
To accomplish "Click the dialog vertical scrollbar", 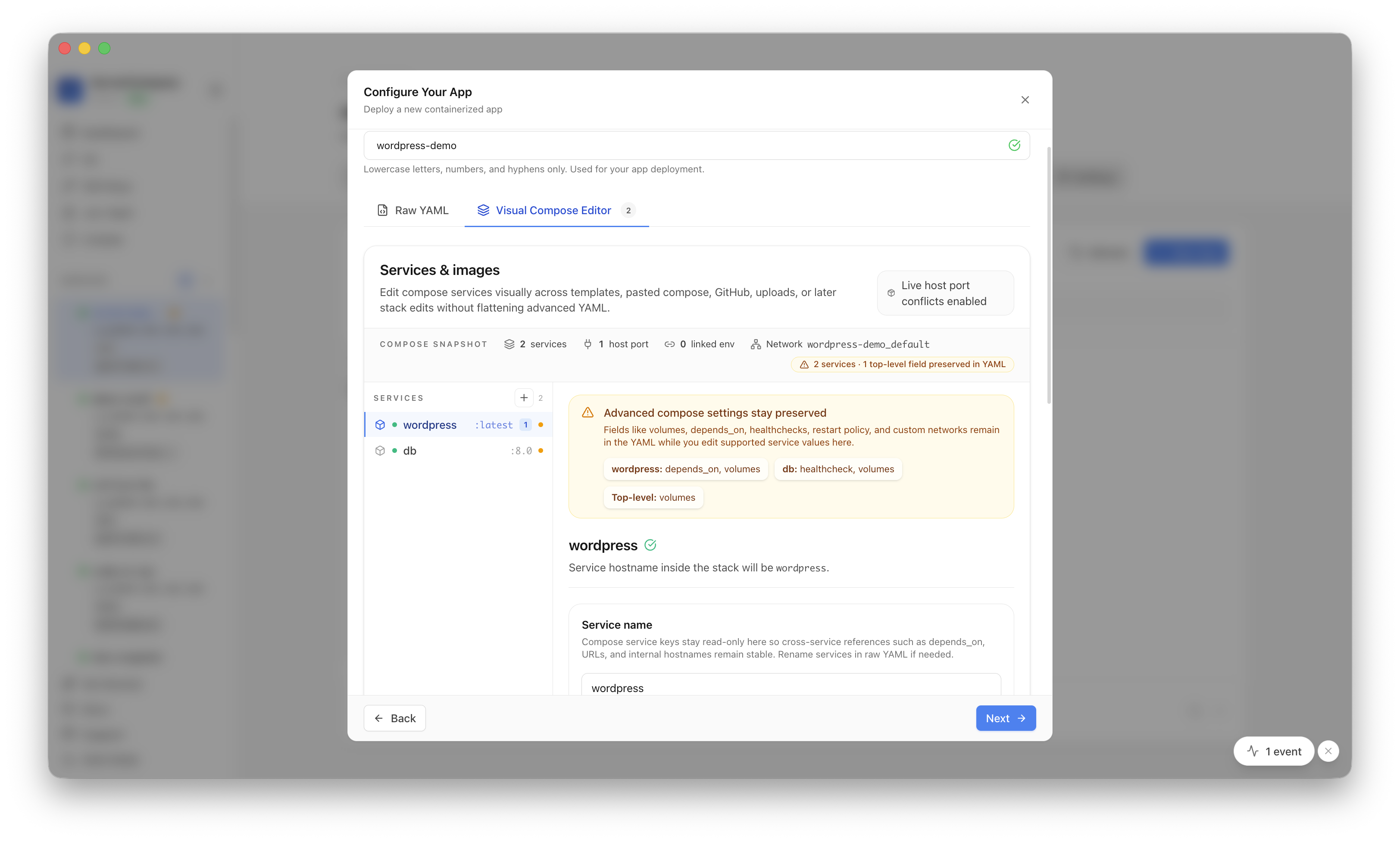I will (1048, 275).
